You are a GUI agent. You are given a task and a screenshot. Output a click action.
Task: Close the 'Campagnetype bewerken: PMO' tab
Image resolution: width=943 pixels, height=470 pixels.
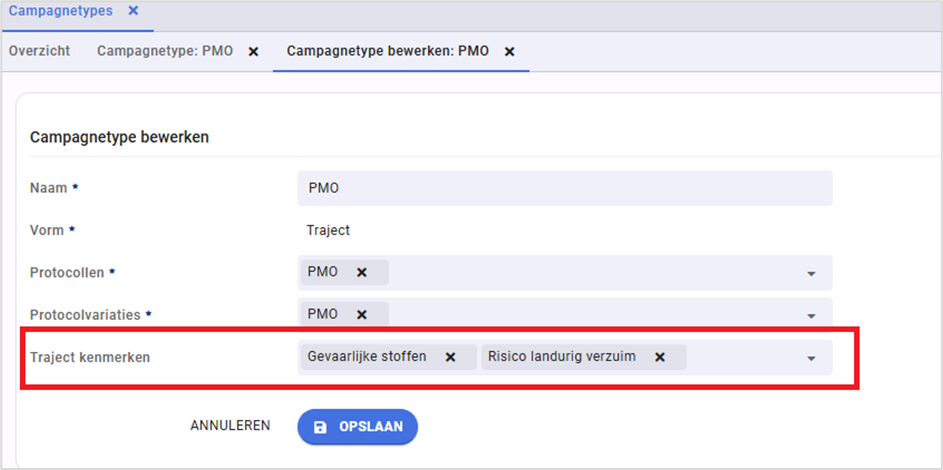(x=509, y=51)
